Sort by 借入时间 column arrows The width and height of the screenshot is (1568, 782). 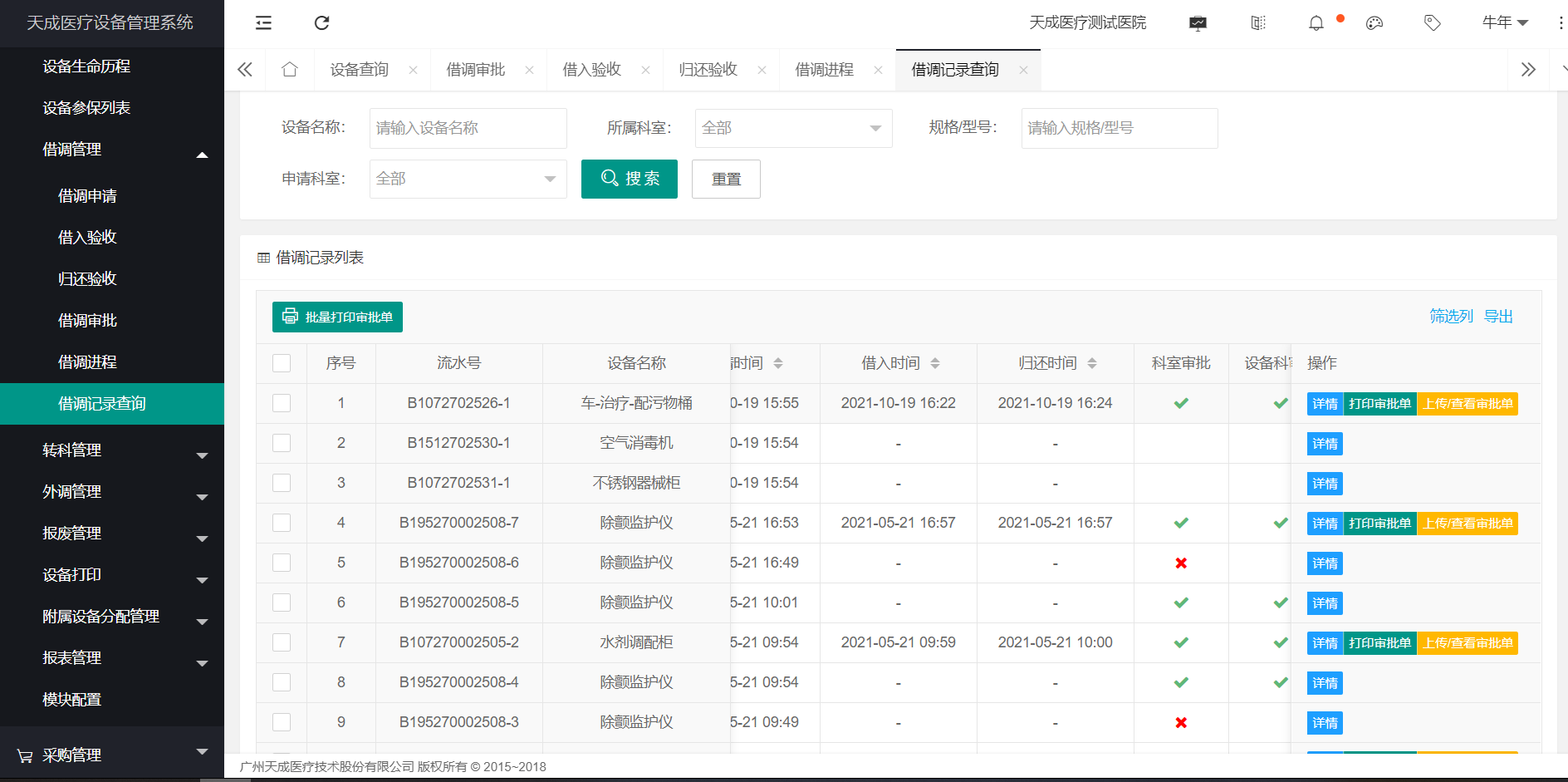[x=935, y=363]
